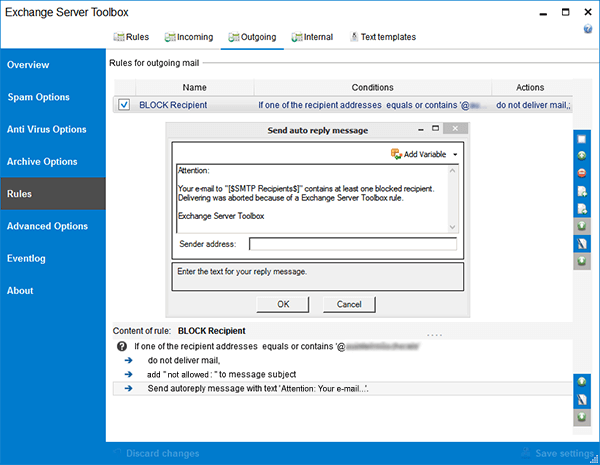Click 'do not deliver mail,;' actions cell
Viewport: 600px width, 465px height.
(533, 105)
